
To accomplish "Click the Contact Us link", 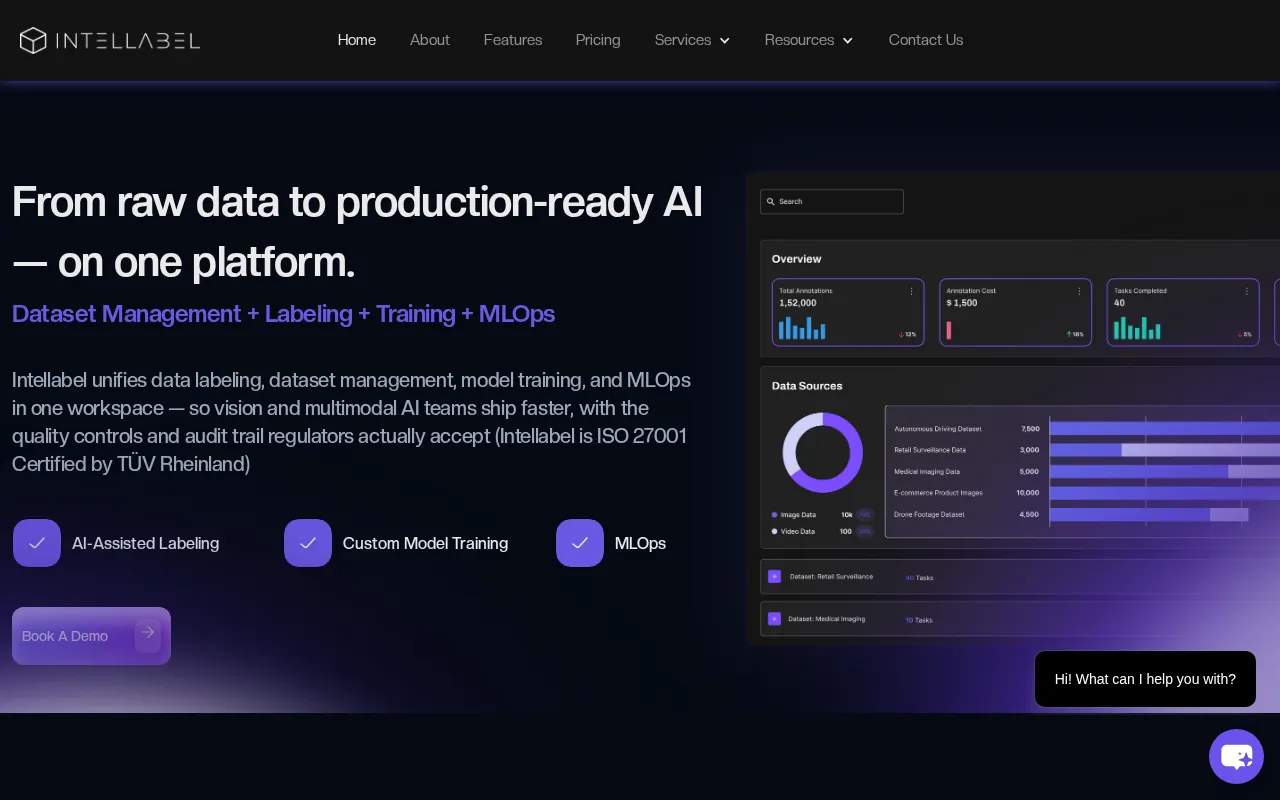I will [x=926, y=40].
